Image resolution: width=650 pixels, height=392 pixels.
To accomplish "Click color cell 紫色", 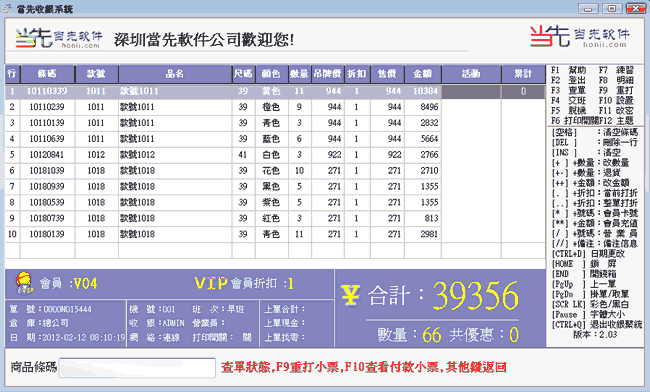I will (x=271, y=203).
